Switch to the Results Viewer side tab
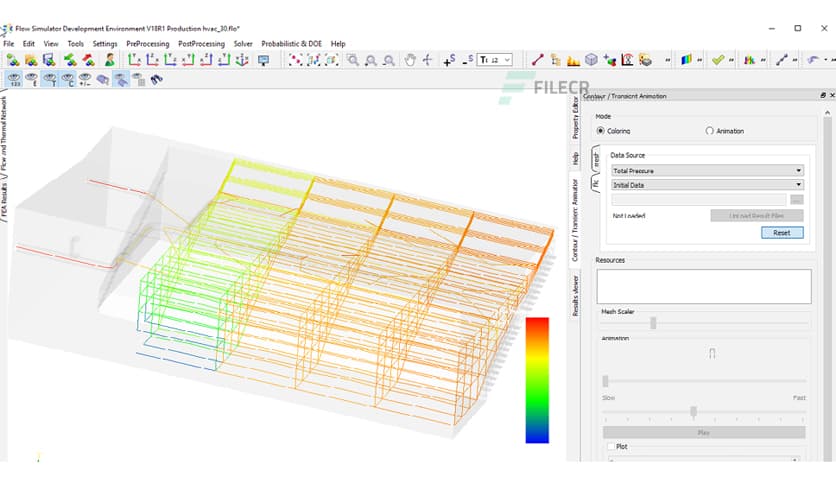The height and width of the screenshot is (484, 836). pyautogui.click(x=575, y=296)
